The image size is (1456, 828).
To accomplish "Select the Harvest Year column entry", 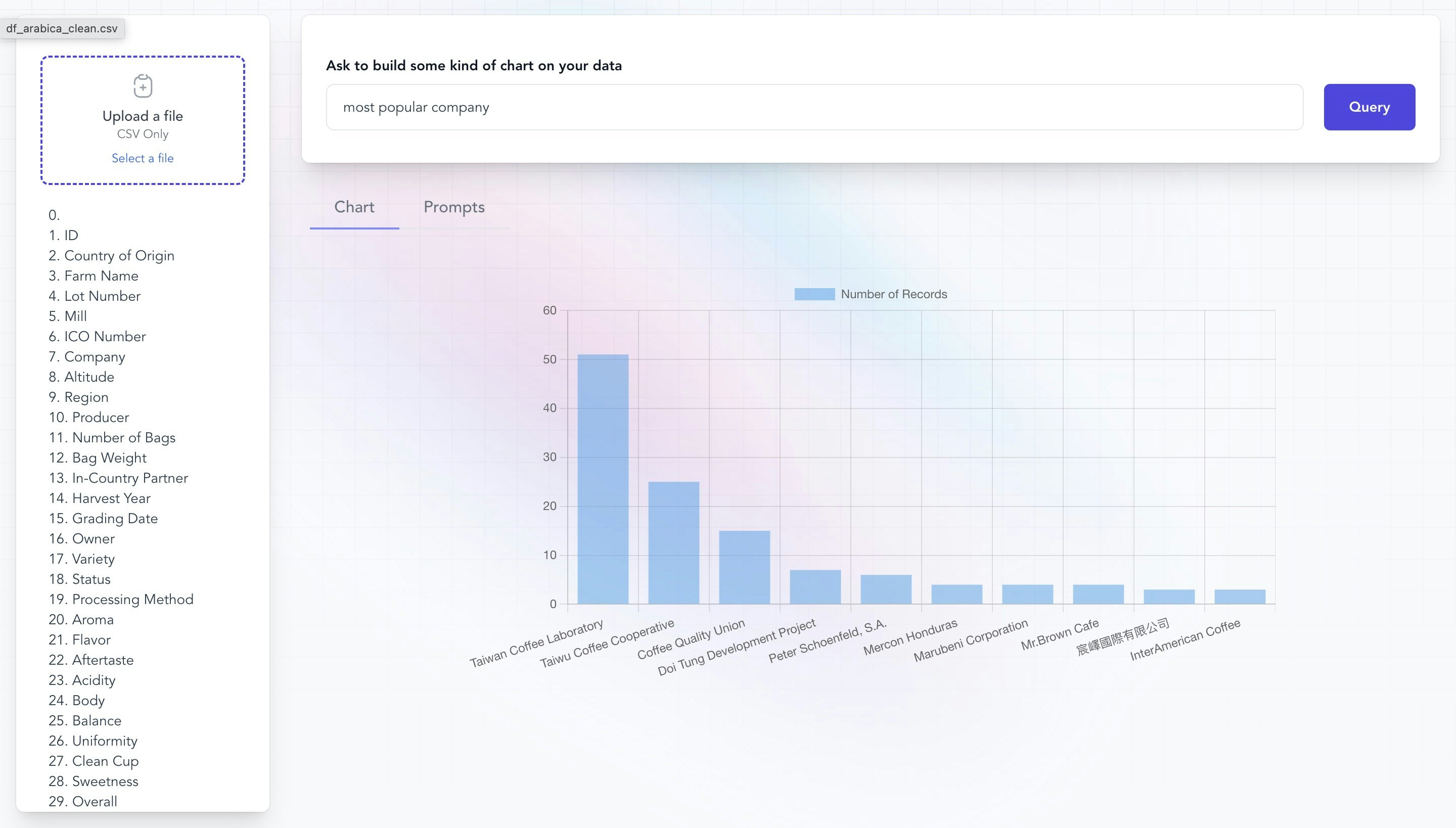I will (x=111, y=498).
